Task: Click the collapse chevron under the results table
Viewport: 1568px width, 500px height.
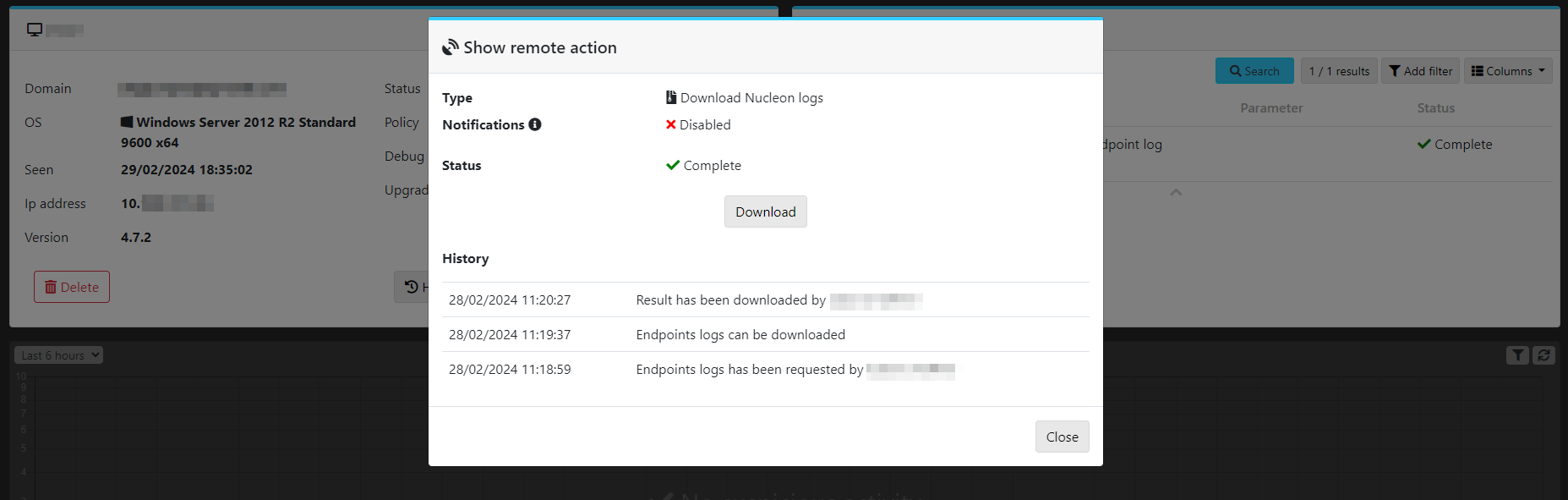Action: point(1176,193)
